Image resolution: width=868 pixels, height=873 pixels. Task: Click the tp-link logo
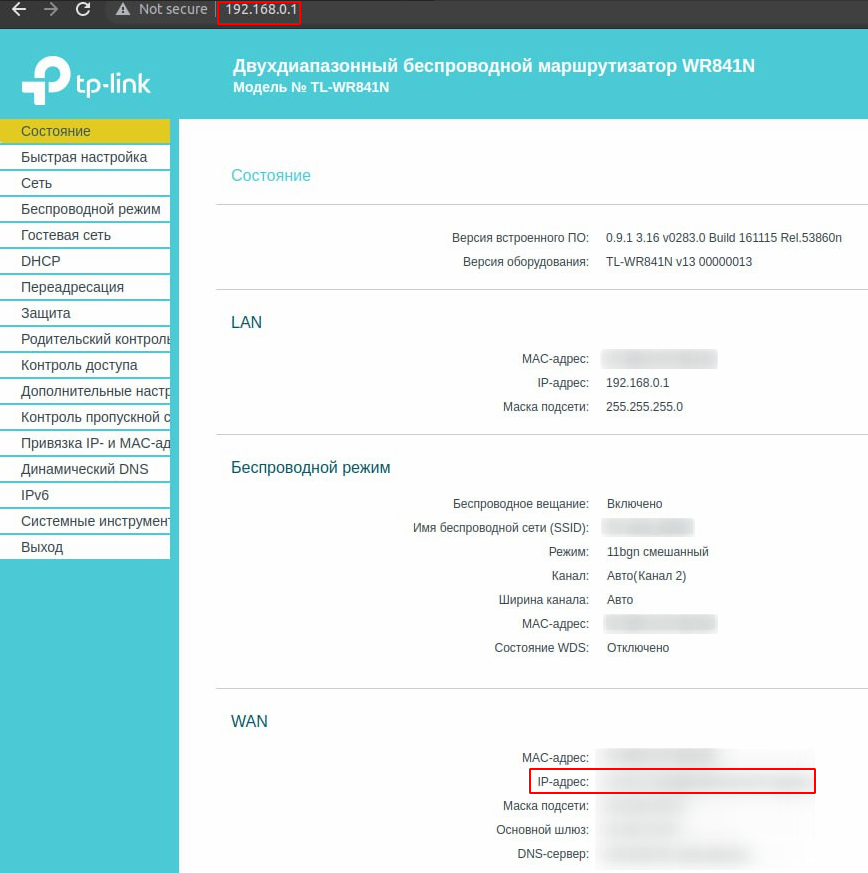click(86, 82)
